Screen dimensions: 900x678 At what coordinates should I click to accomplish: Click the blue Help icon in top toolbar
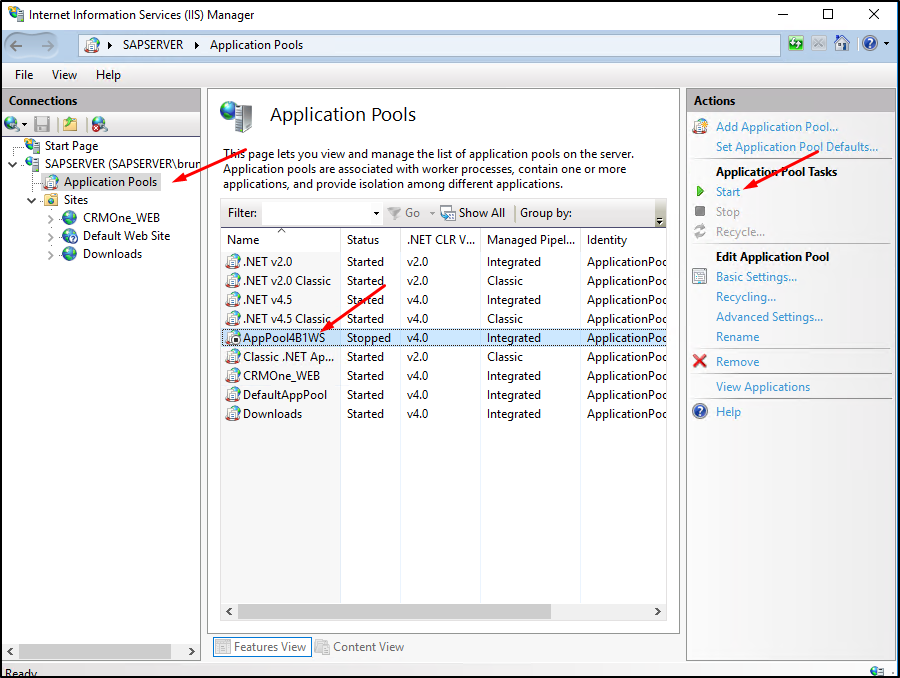click(x=869, y=44)
